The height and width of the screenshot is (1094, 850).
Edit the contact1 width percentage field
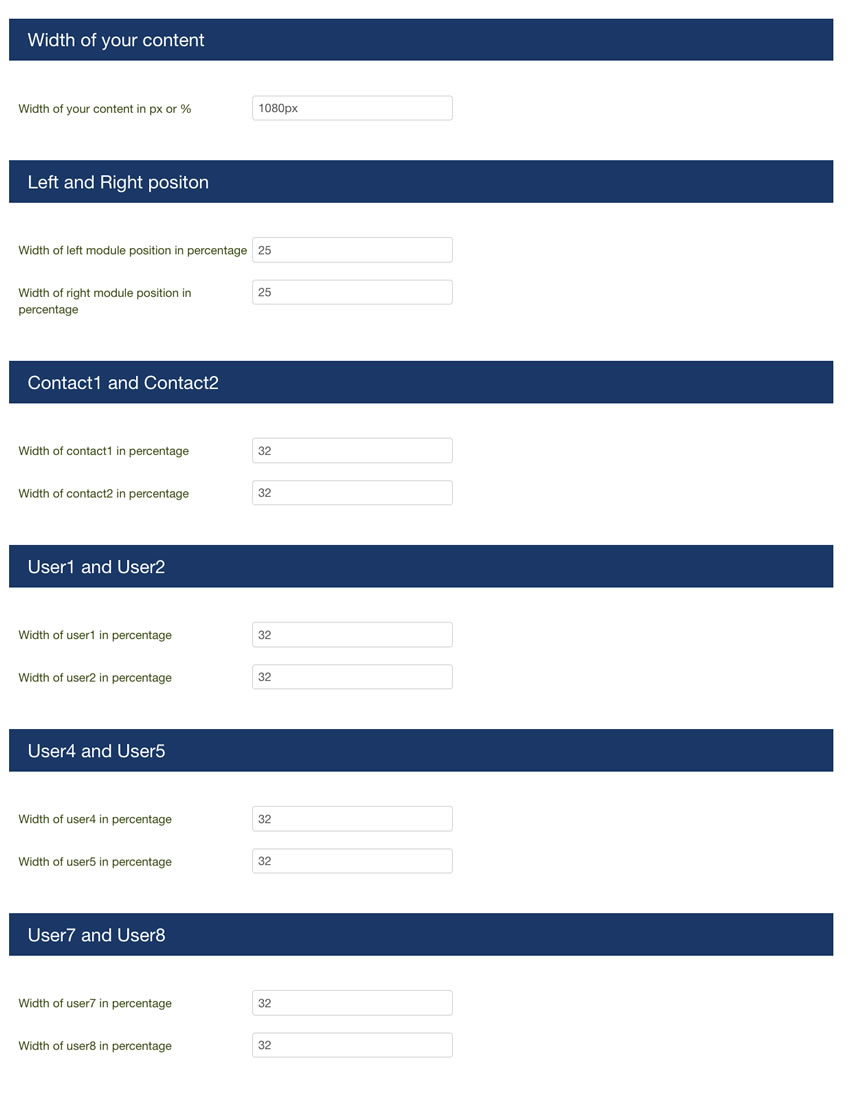(x=352, y=450)
